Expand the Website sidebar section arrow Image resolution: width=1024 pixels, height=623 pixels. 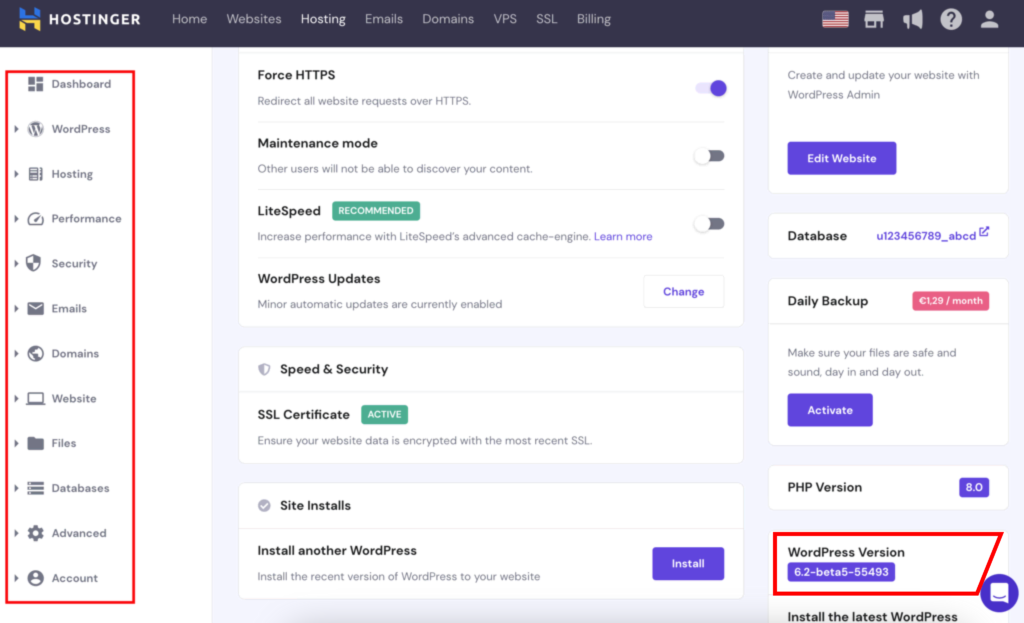(x=16, y=398)
